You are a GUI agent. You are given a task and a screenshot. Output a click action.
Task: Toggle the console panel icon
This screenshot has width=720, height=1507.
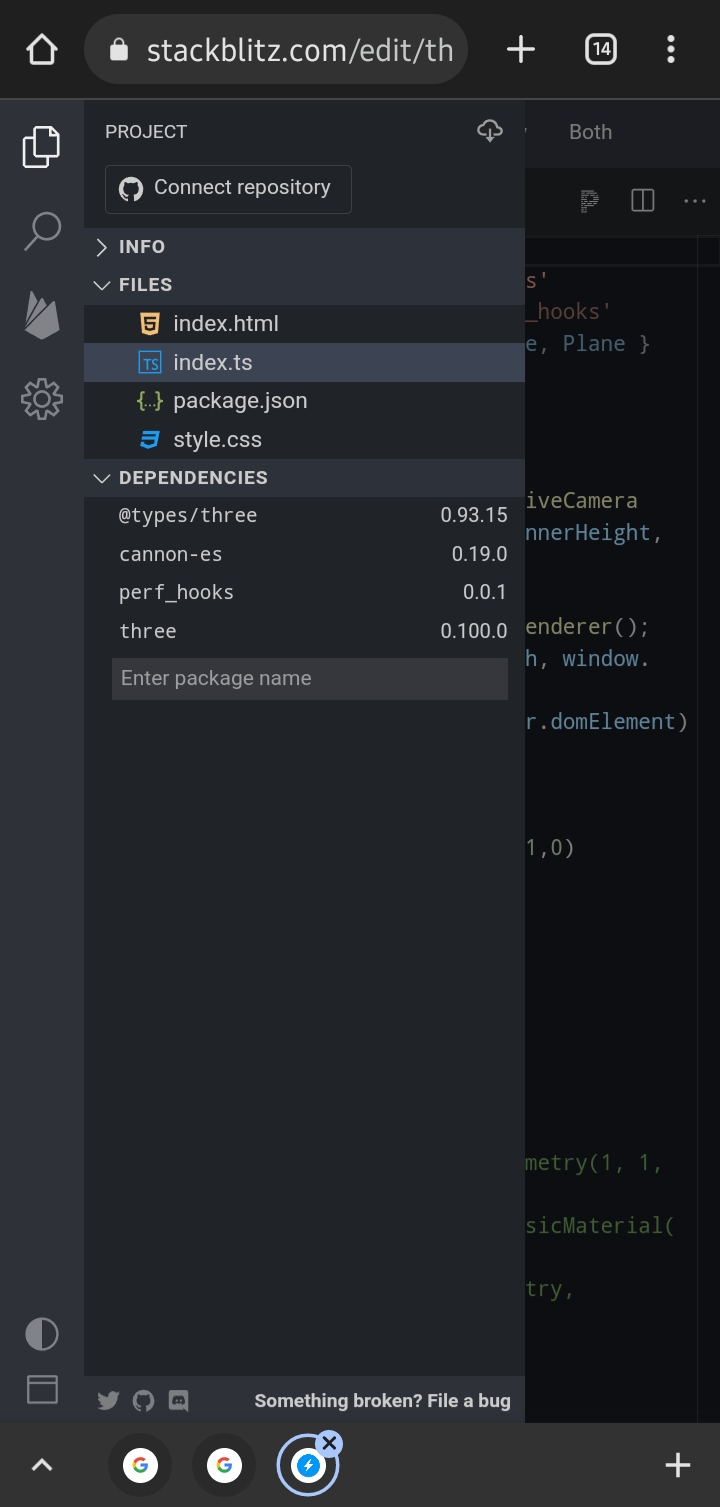click(41, 1389)
